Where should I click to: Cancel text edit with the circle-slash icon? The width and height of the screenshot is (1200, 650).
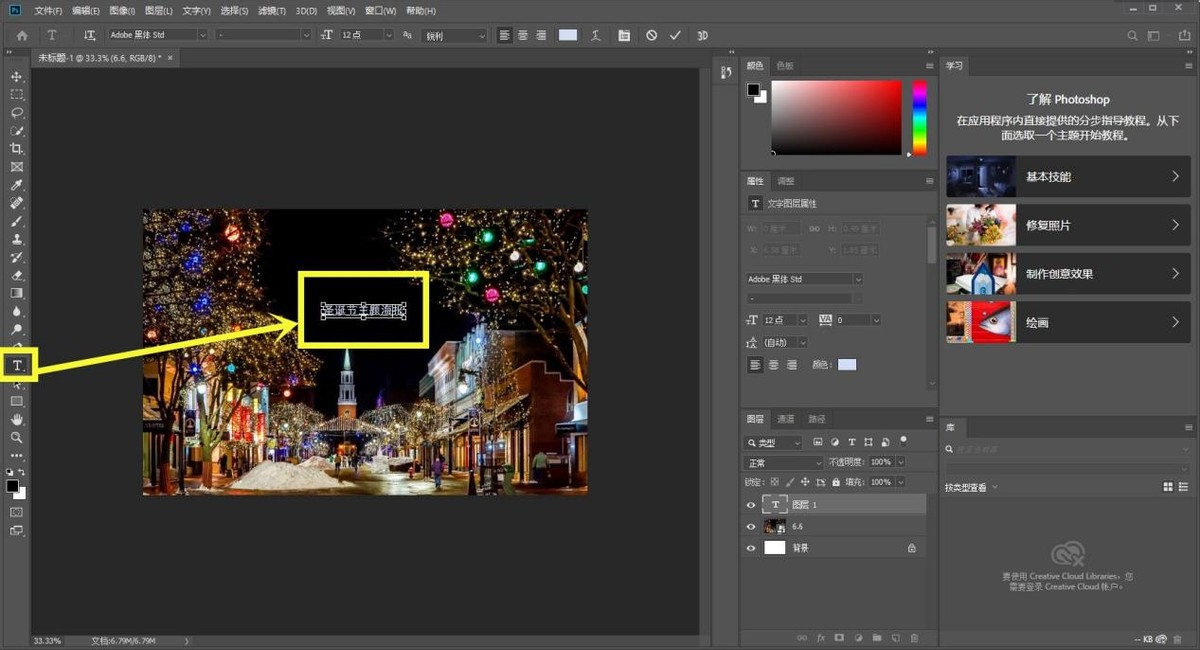click(x=651, y=35)
